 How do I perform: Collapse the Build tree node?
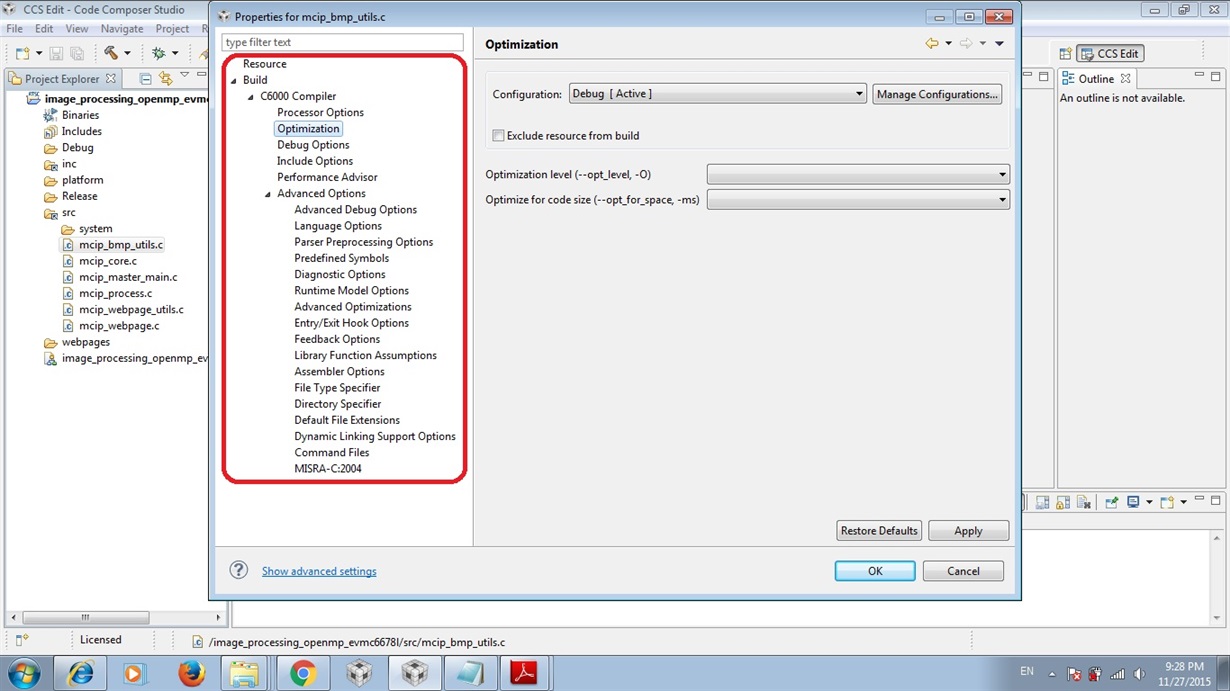(234, 81)
